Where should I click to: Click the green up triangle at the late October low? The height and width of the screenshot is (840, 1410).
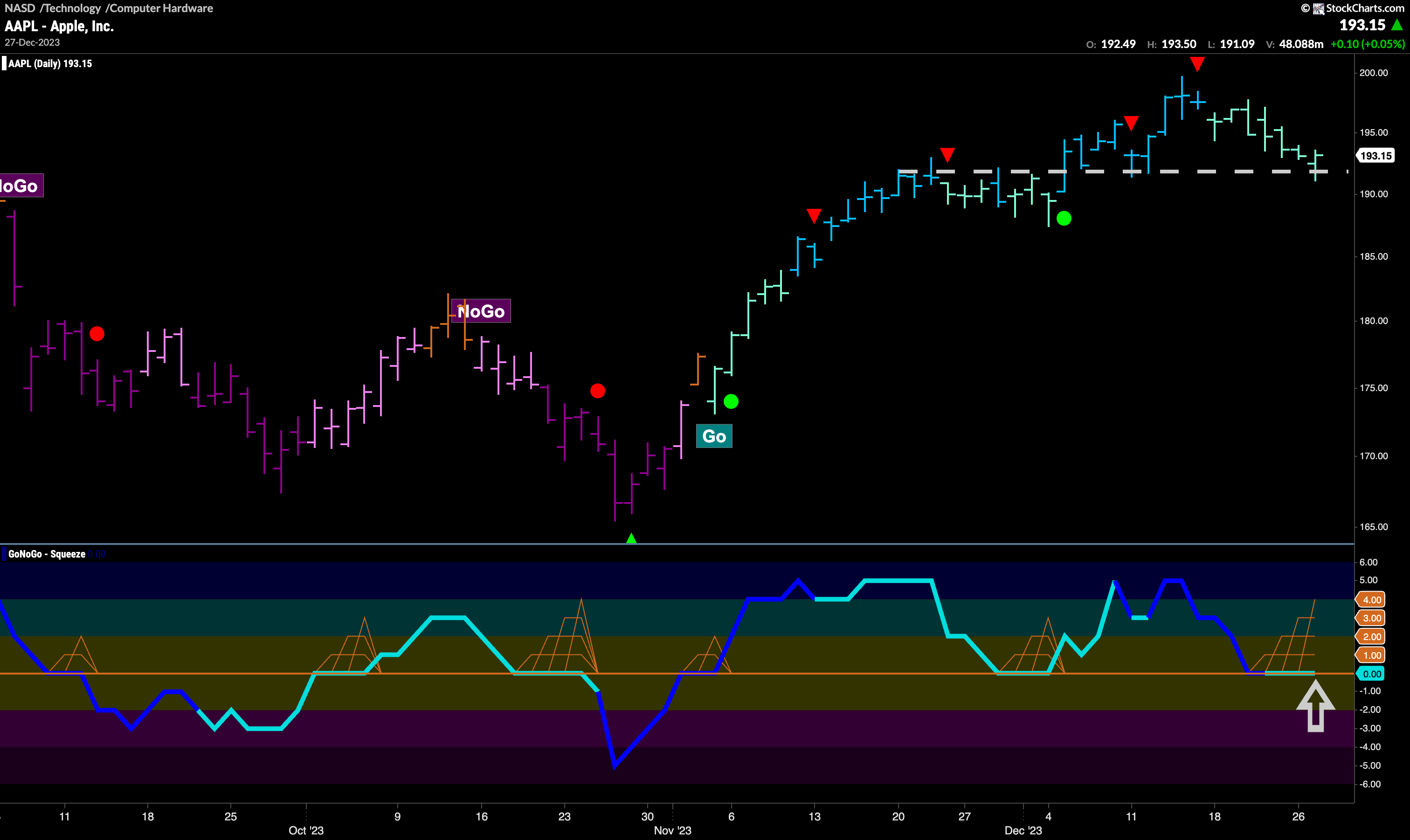click(x=631, y=538)
